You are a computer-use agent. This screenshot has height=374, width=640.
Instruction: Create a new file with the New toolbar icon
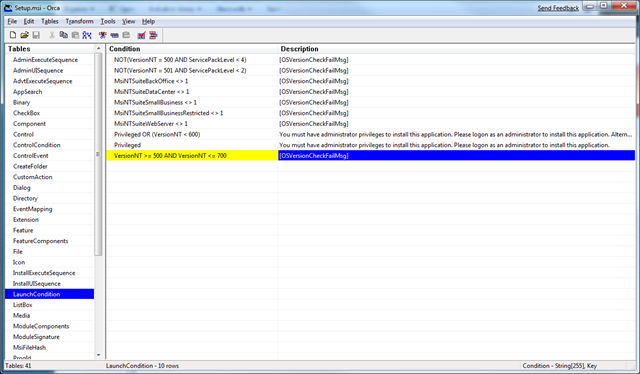coord(13,35)
